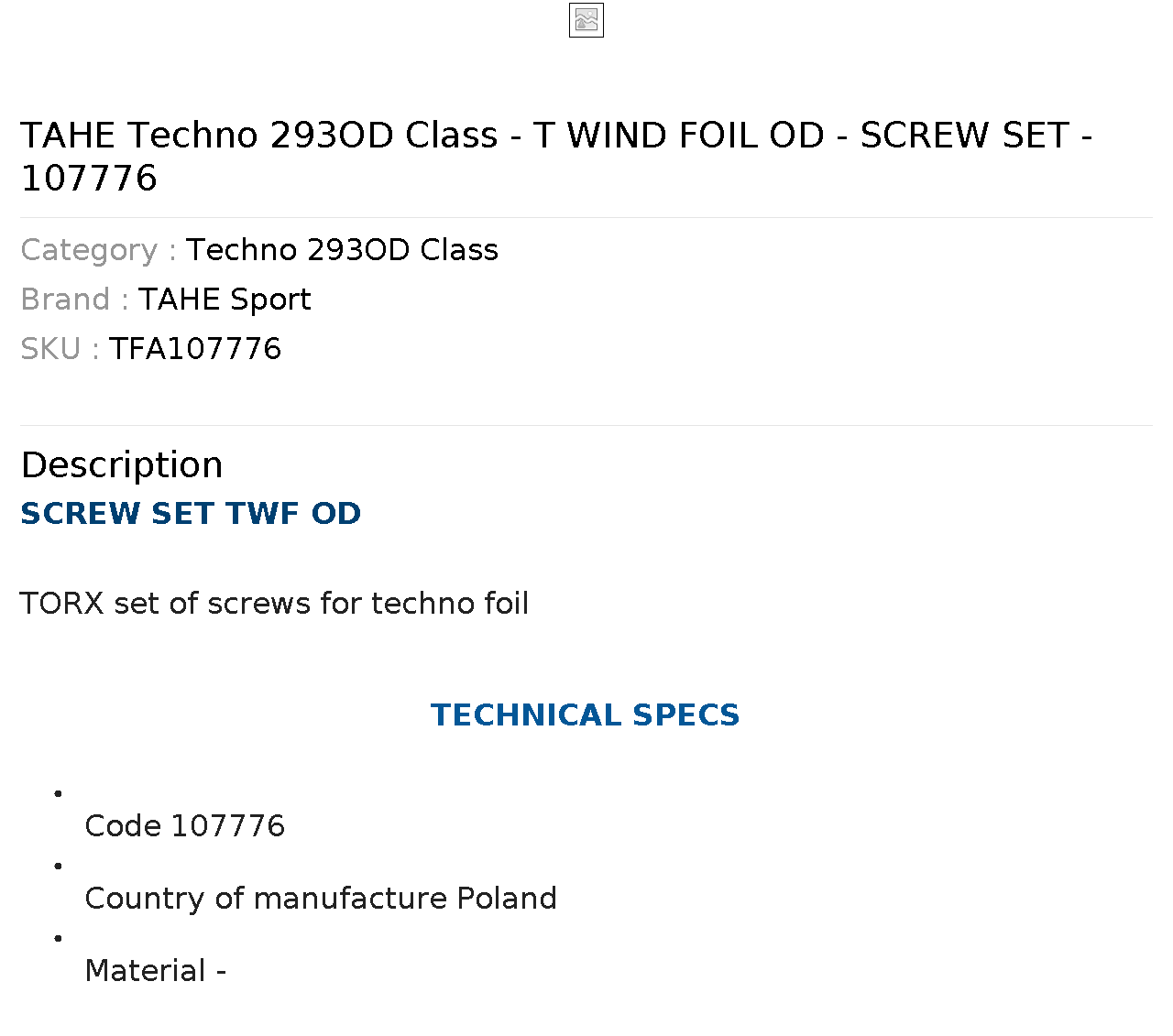Click the Description heading

(x=122, y=464)
